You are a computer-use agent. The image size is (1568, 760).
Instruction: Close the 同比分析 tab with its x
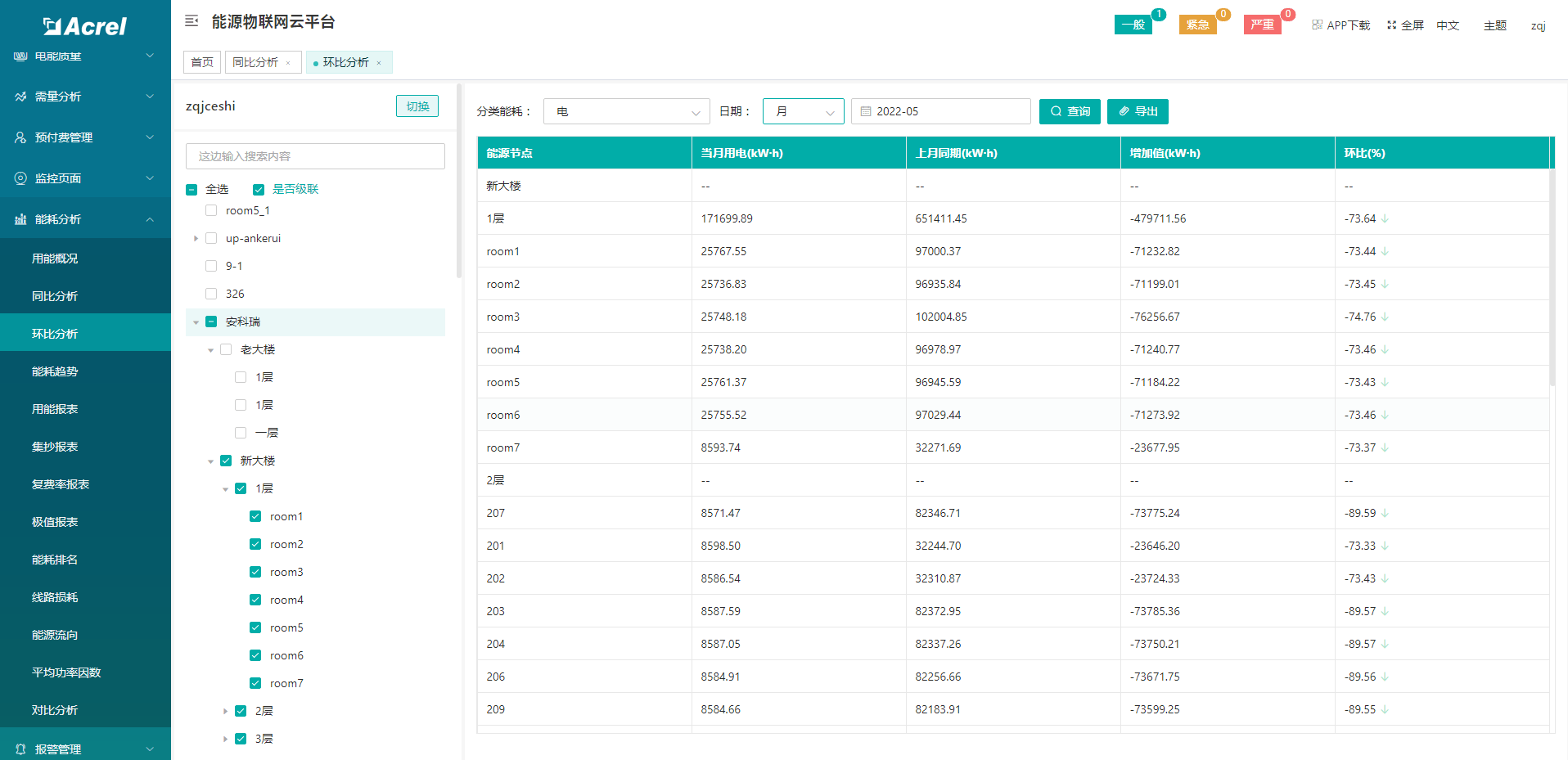288,63
